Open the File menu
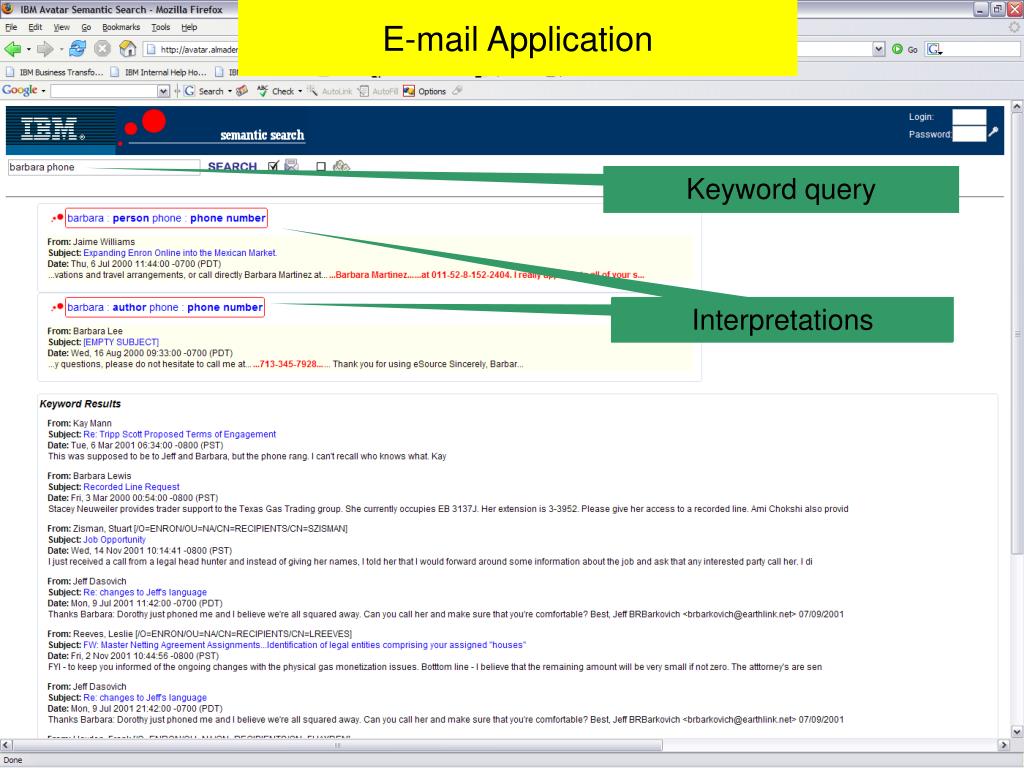This screenshot has width=1024, height=768. pyautogui.click(x=11, y=27)
